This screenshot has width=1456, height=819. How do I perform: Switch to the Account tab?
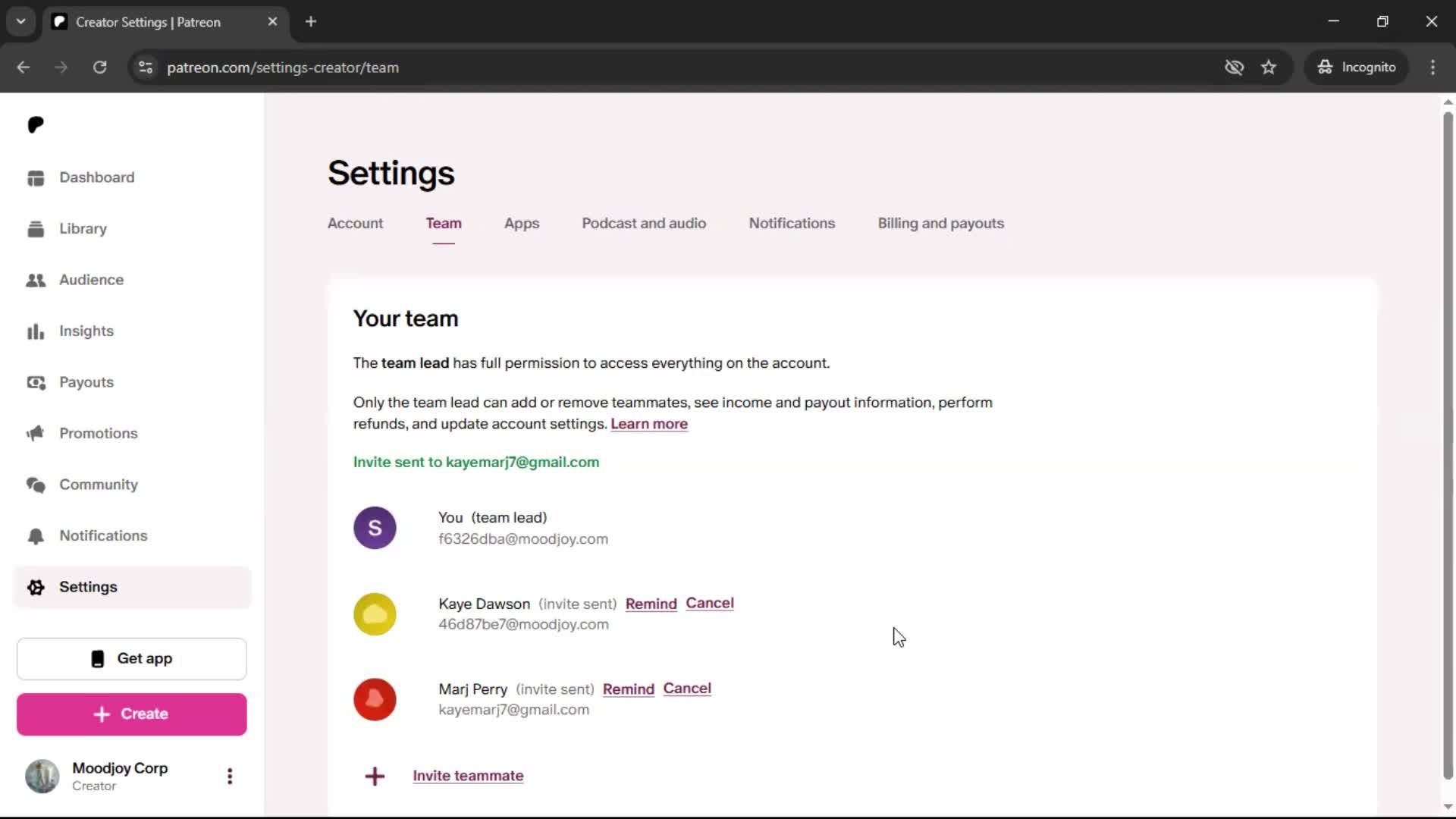pos(355,224)
